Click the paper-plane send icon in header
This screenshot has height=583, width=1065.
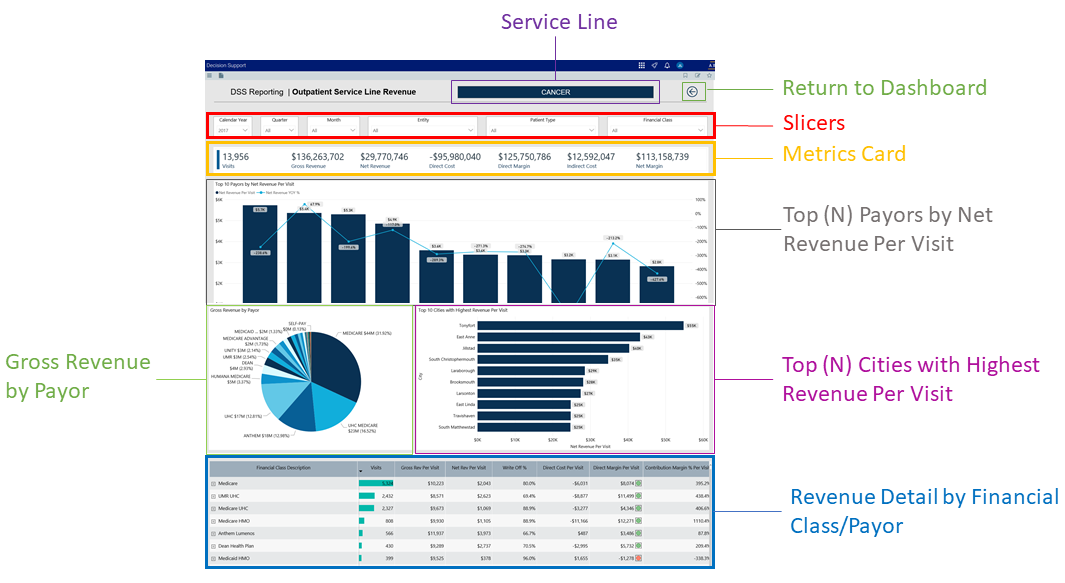tap(654, 65)
